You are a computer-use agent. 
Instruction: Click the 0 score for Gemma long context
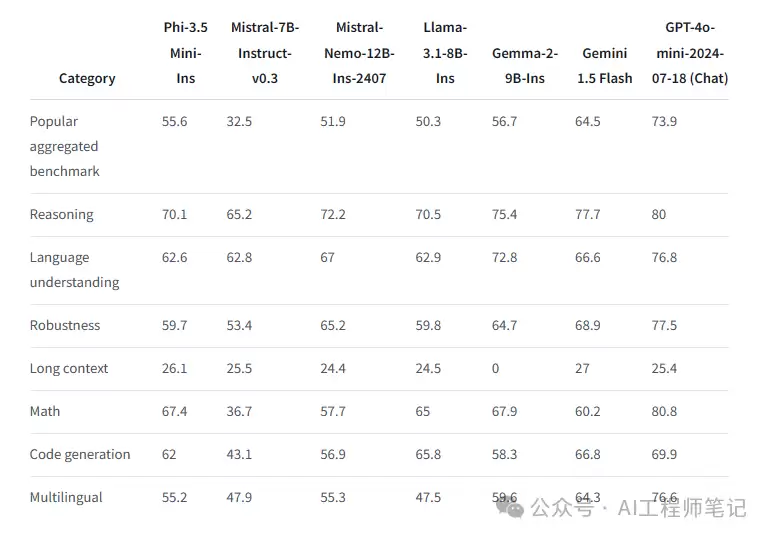[495, 368]
